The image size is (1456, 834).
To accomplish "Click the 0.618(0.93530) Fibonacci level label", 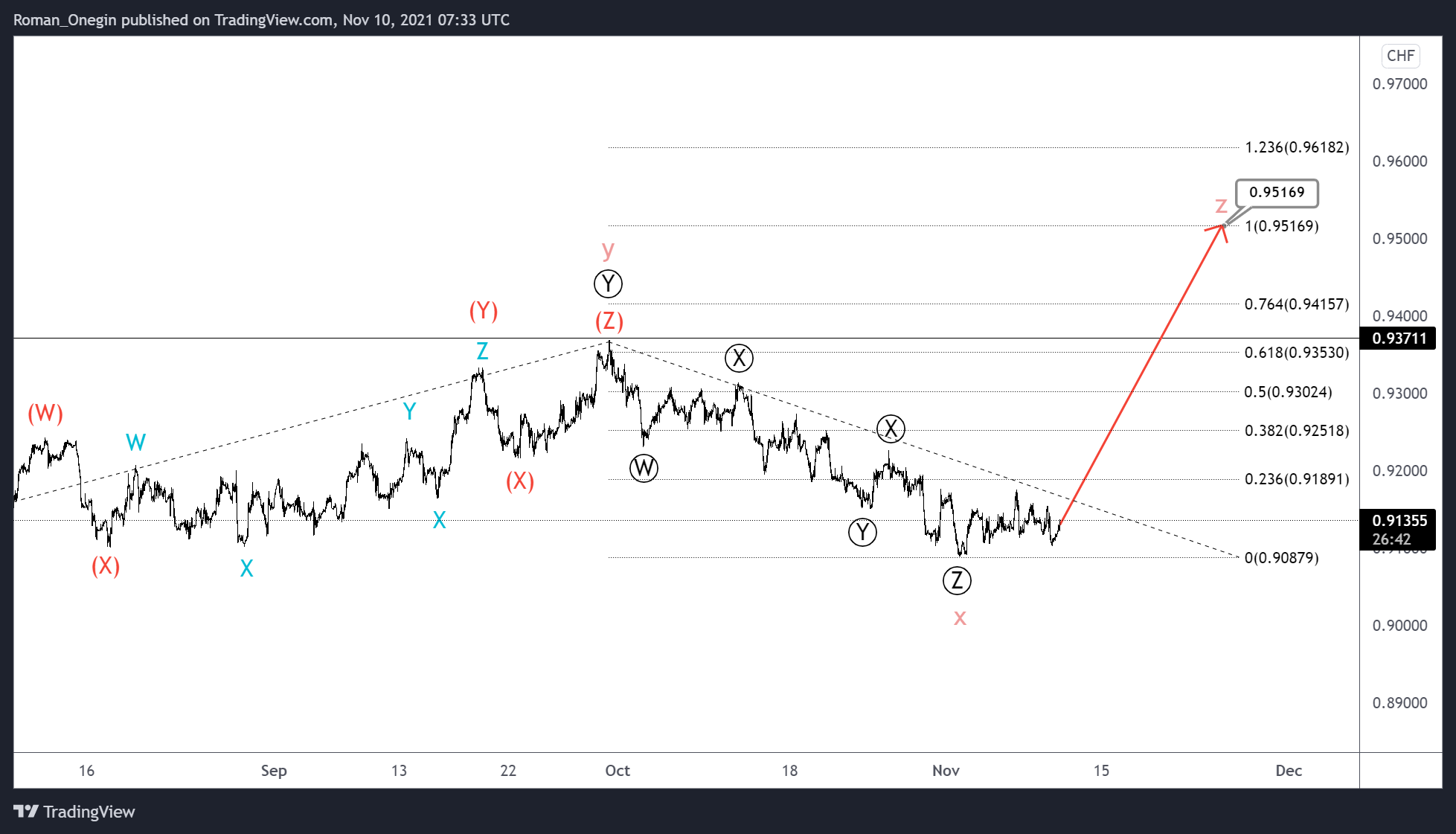I will click(x=1296, y=353).
